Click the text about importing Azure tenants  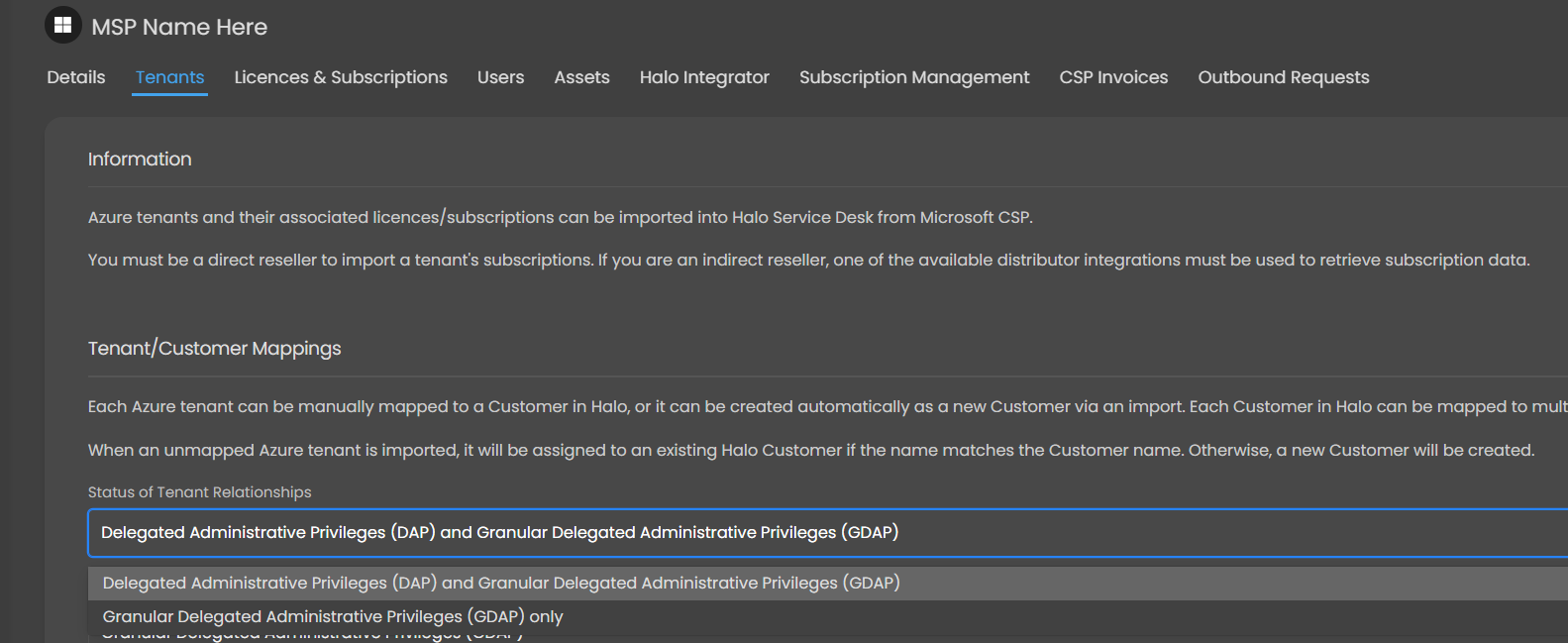pos(561,217)
